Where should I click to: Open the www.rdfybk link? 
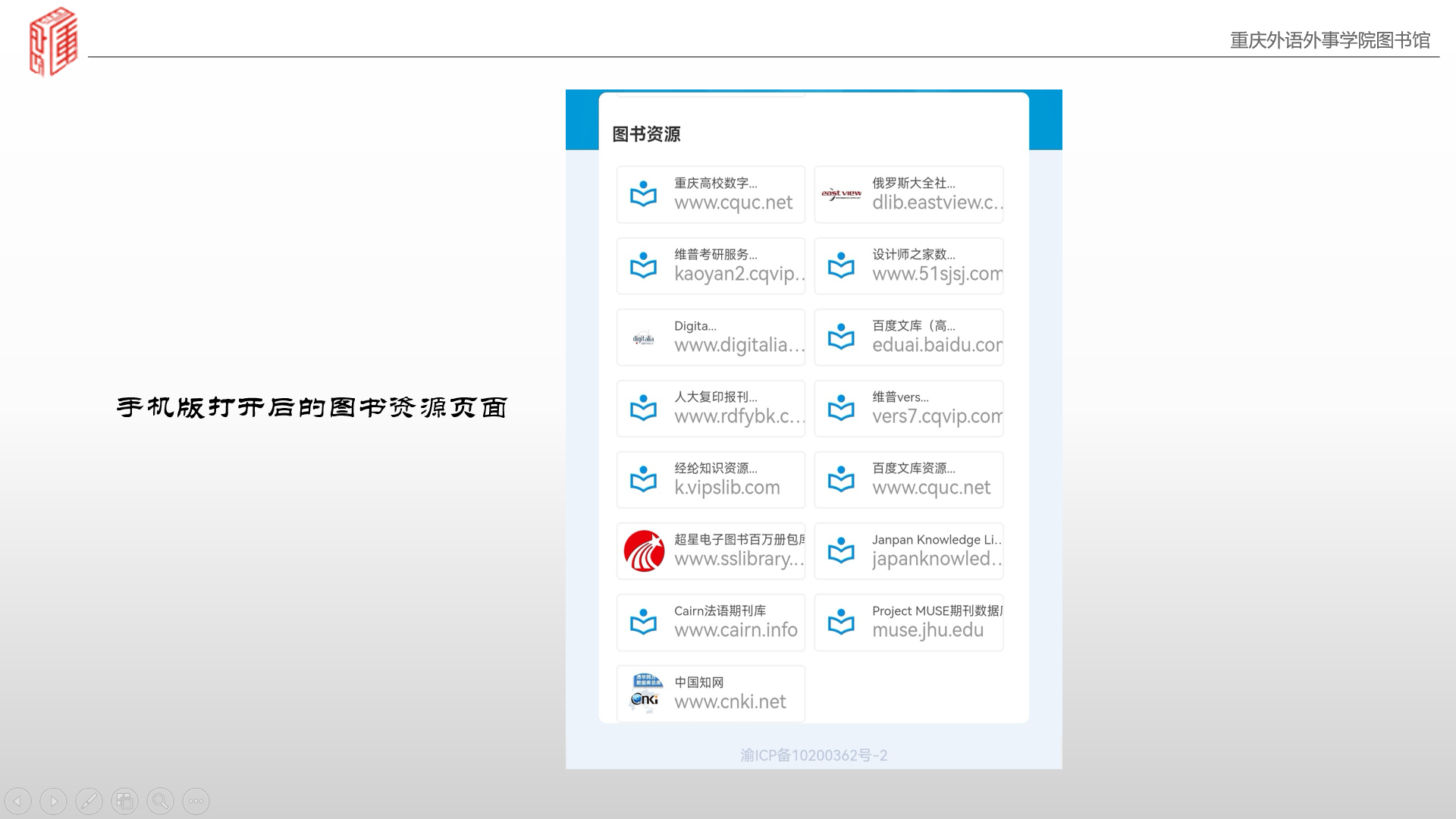pos(739,416)
